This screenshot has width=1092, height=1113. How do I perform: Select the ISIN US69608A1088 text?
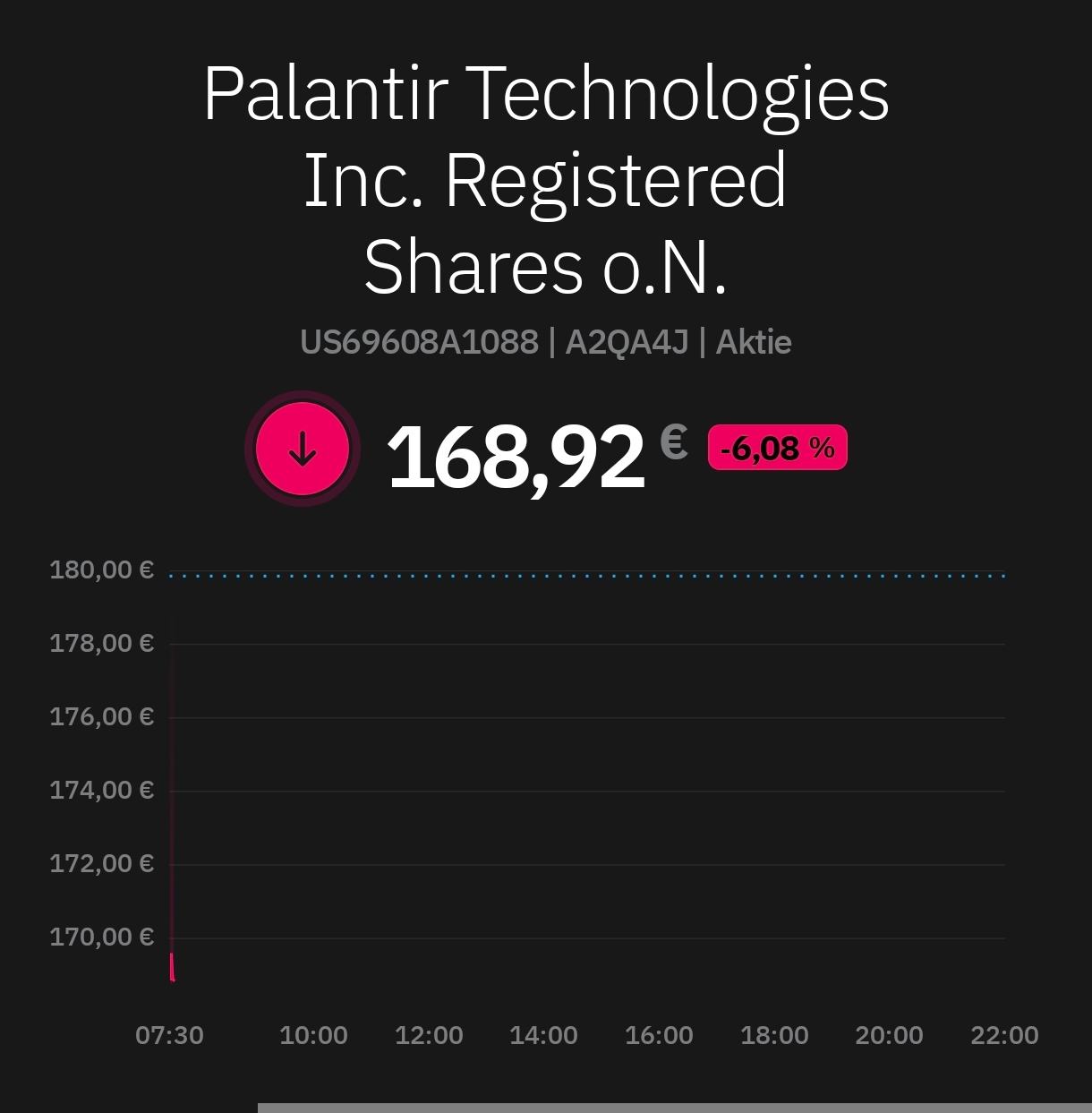[419, 342]
